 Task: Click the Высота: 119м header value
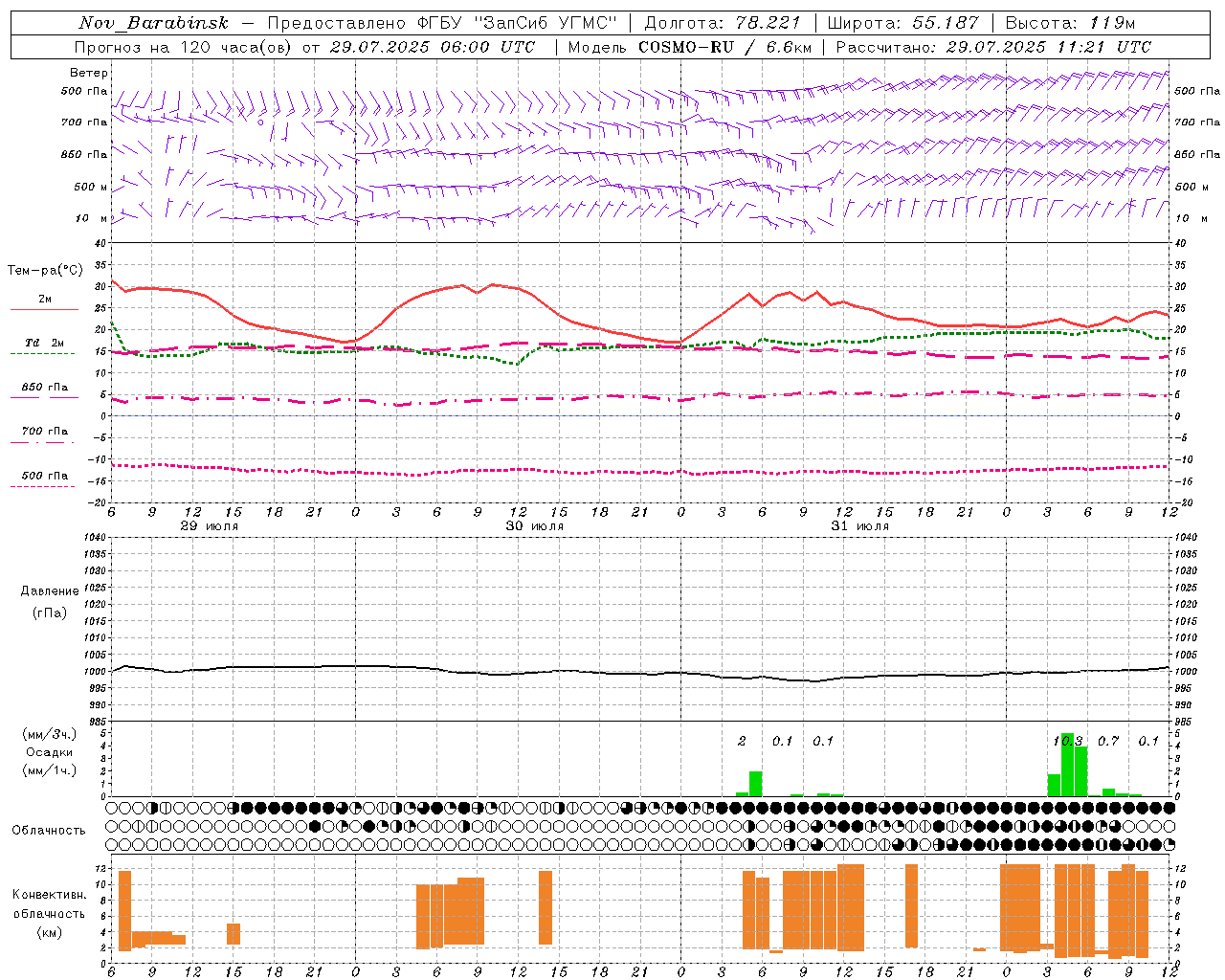point(1070,23)
